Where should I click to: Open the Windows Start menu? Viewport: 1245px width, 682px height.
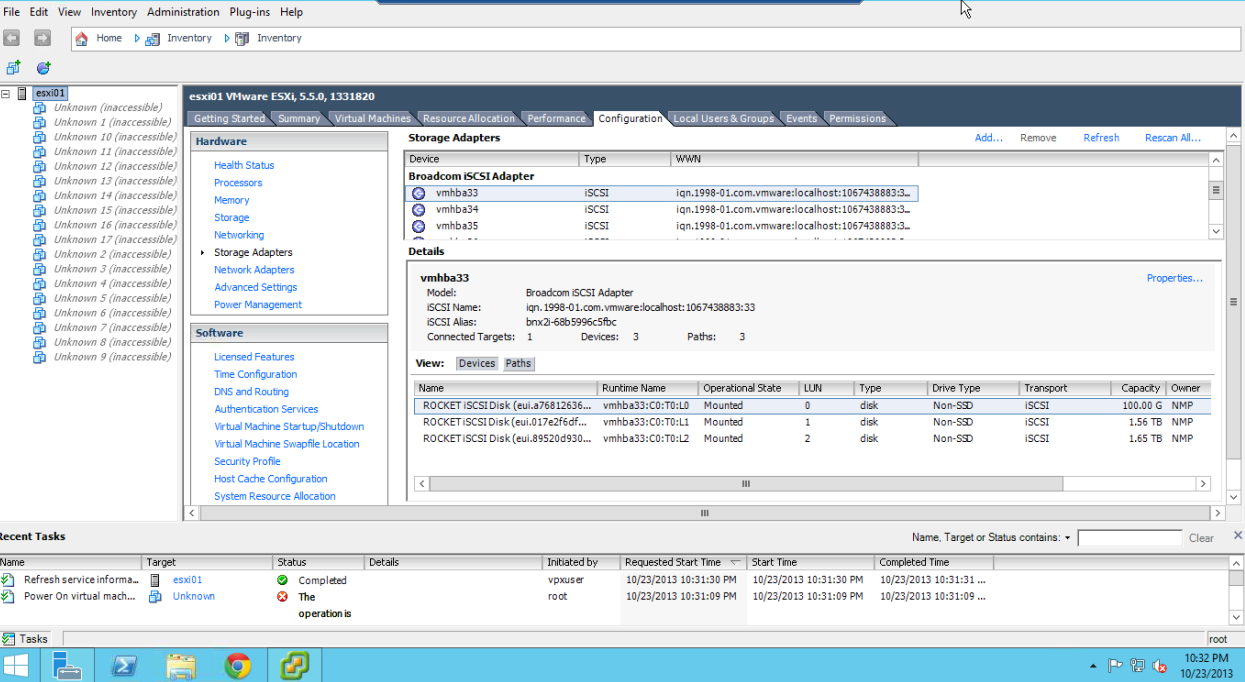pos(17,666)
